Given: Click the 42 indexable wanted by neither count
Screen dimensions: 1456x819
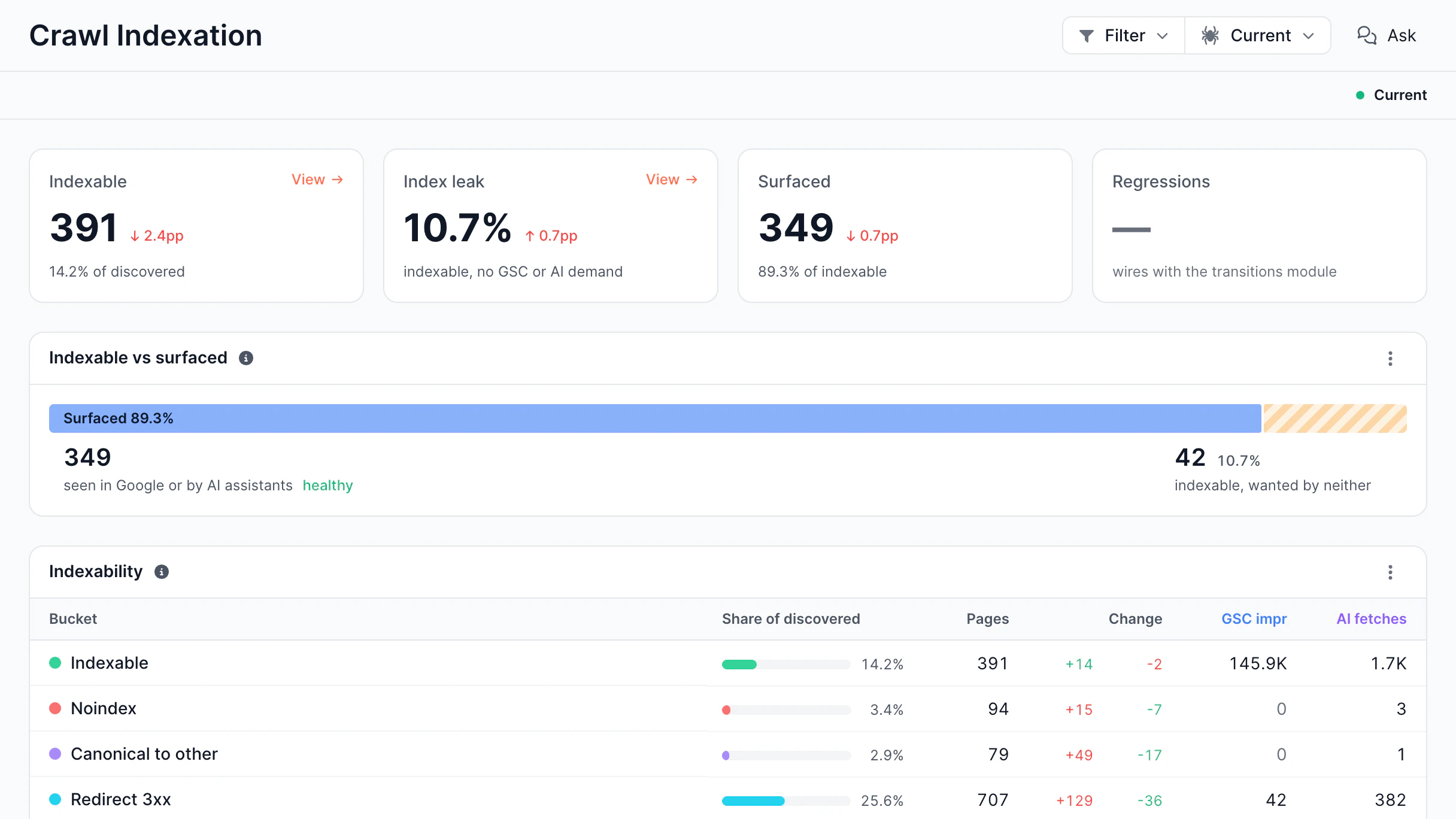Looking at the screenshot, I should (1190, 457).
